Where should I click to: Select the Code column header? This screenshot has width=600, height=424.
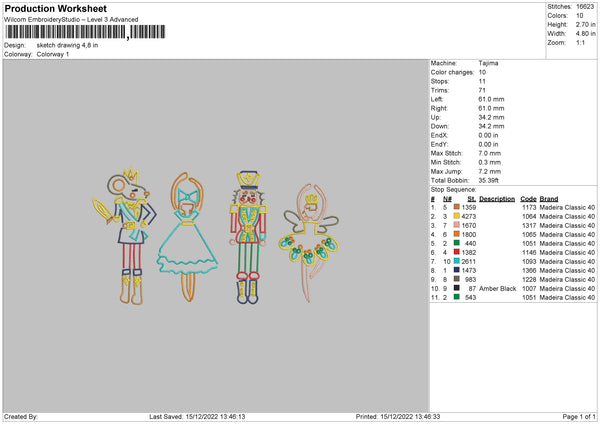(528, 198)
